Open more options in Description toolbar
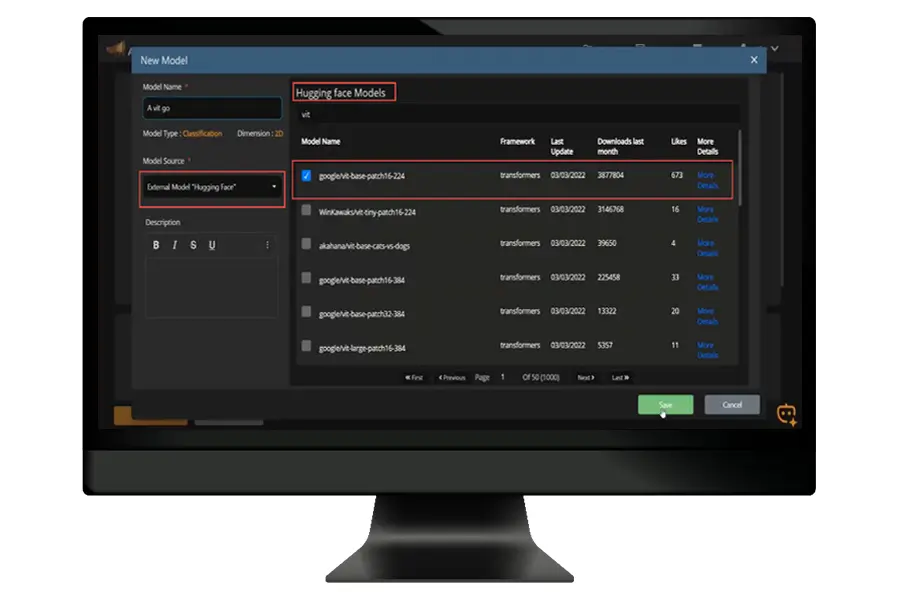Image resolution: width=900 pixels, height=600 pixels. pyautogui.click(x=267, y=245)
